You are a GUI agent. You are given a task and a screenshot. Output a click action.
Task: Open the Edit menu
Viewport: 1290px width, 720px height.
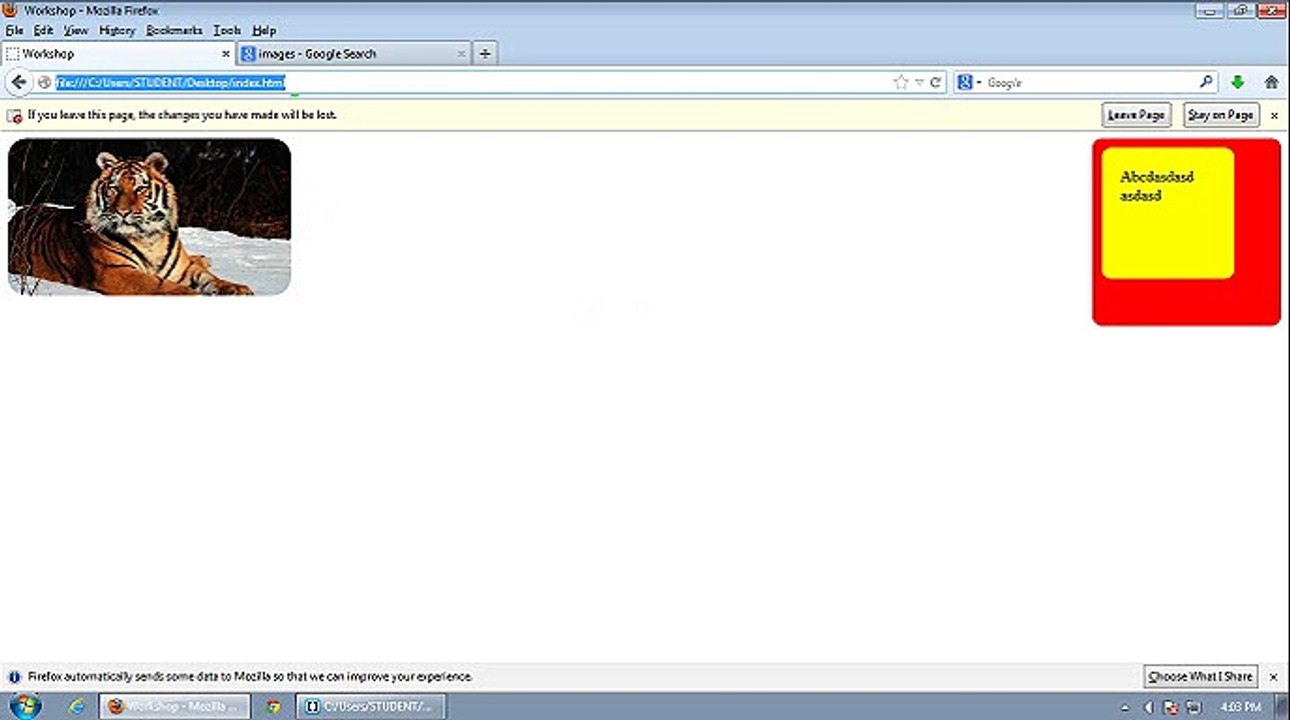(x=43, y=30)
